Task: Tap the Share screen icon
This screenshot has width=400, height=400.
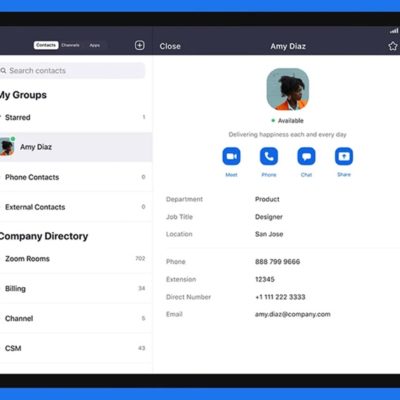Action: tap(344, 156)
